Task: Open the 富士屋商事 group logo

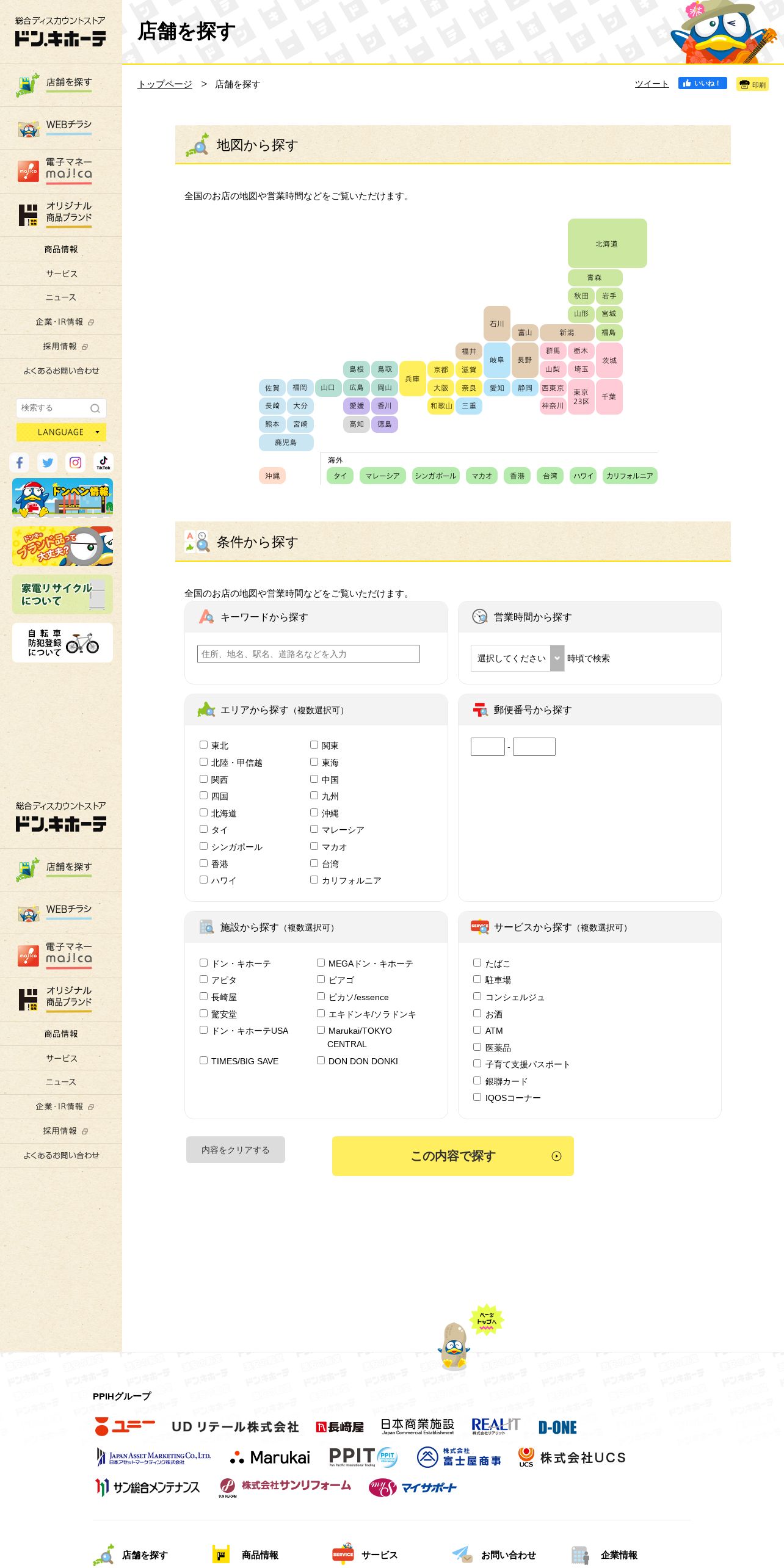Action: pyautogui.click(x=459, y=1457)
